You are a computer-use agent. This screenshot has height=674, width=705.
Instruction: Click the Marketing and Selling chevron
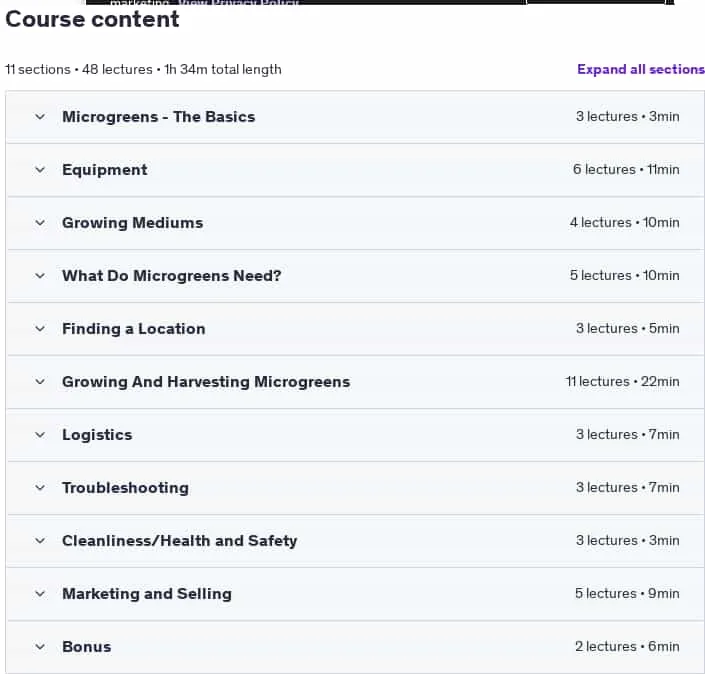point(40,594)
